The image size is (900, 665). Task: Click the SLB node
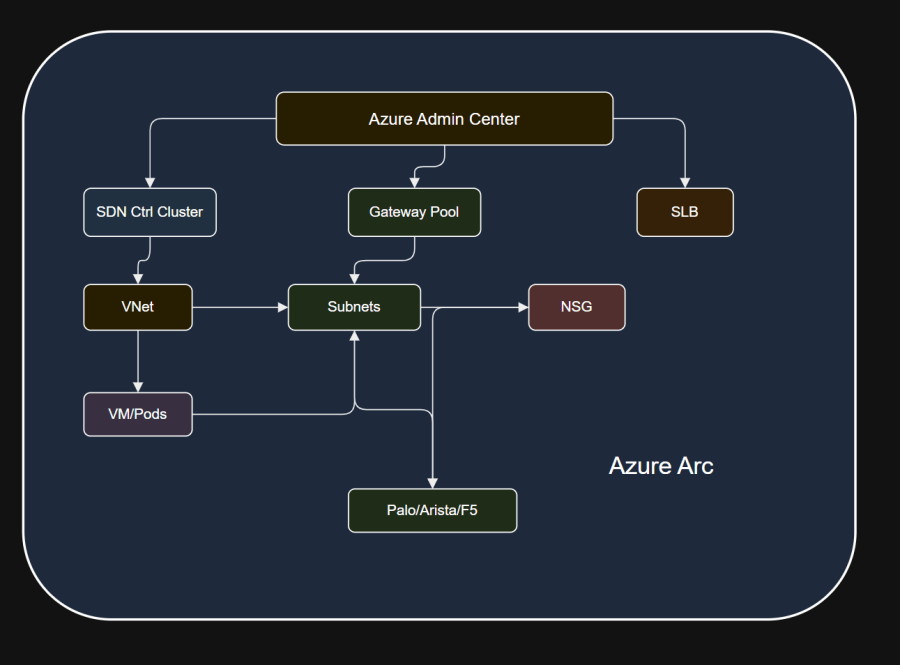[x=685, y=212]
